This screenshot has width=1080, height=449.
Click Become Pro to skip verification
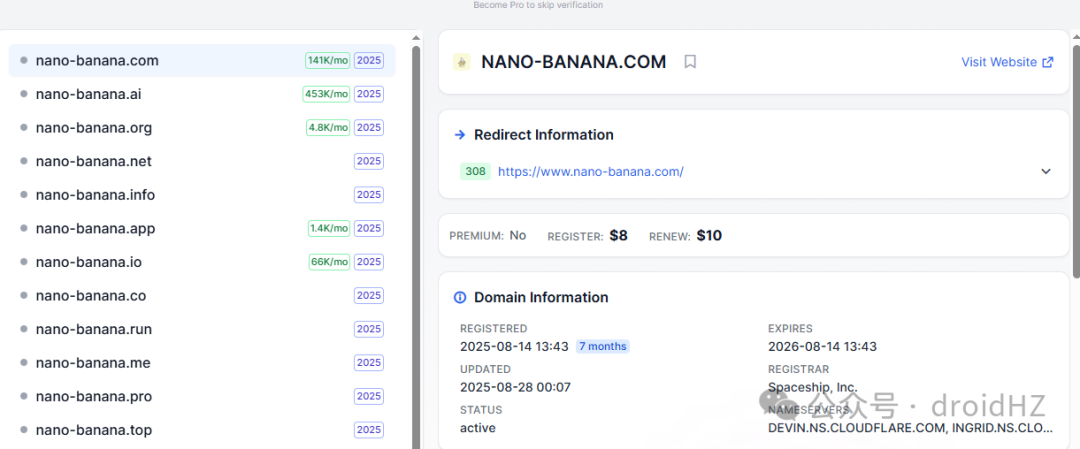[538, 5]
